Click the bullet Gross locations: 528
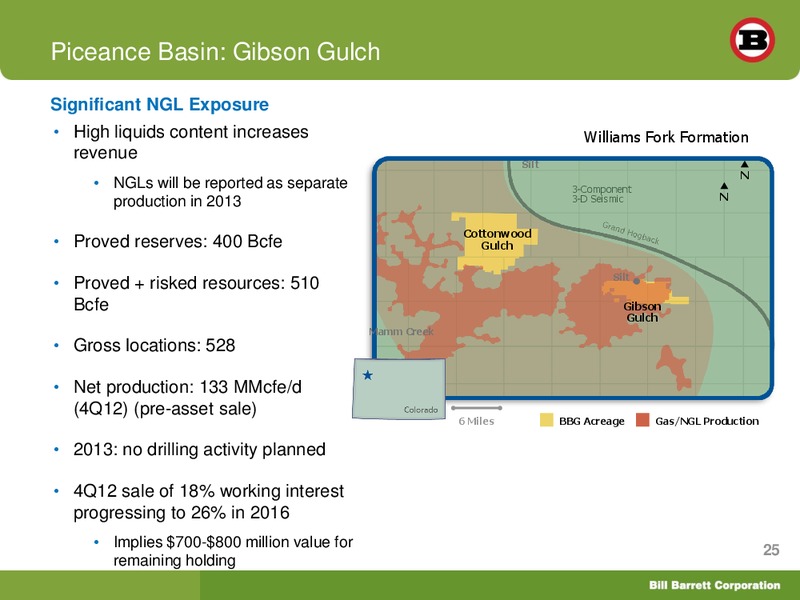 click(154, 345)
